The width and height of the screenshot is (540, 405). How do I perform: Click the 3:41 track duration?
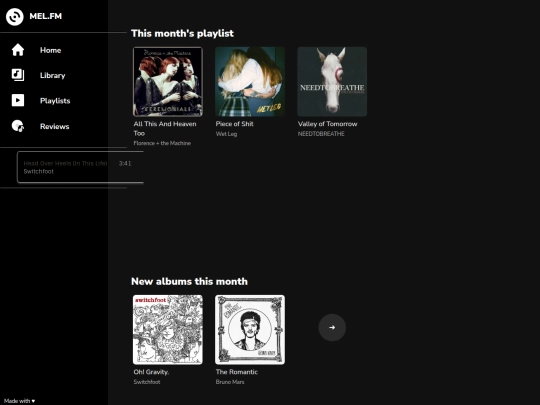(125, 163)
